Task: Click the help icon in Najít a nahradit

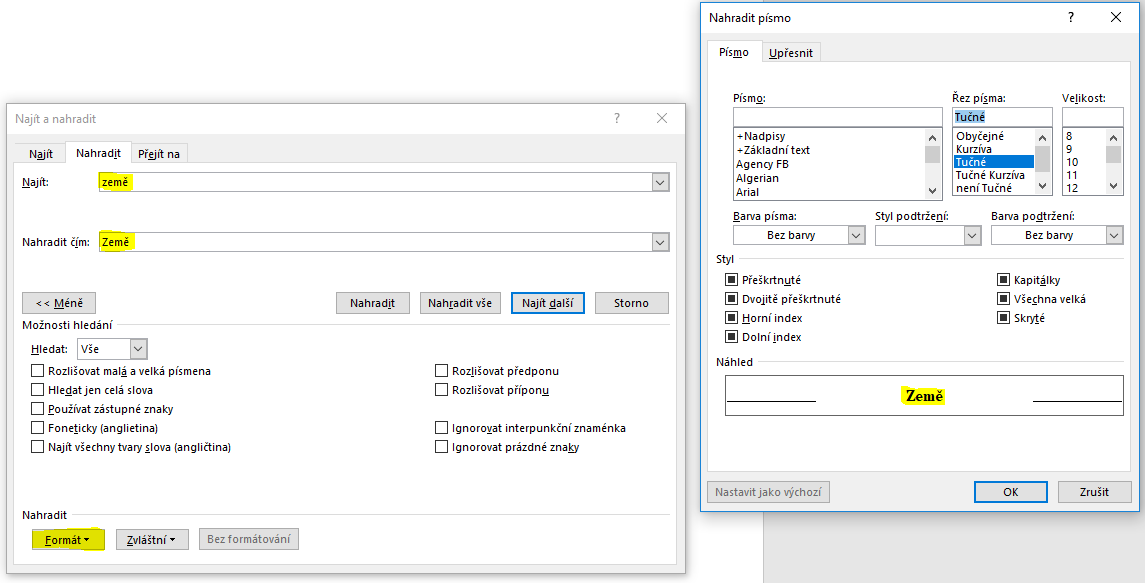Action: pyautogui.click(x=617, y=118)
